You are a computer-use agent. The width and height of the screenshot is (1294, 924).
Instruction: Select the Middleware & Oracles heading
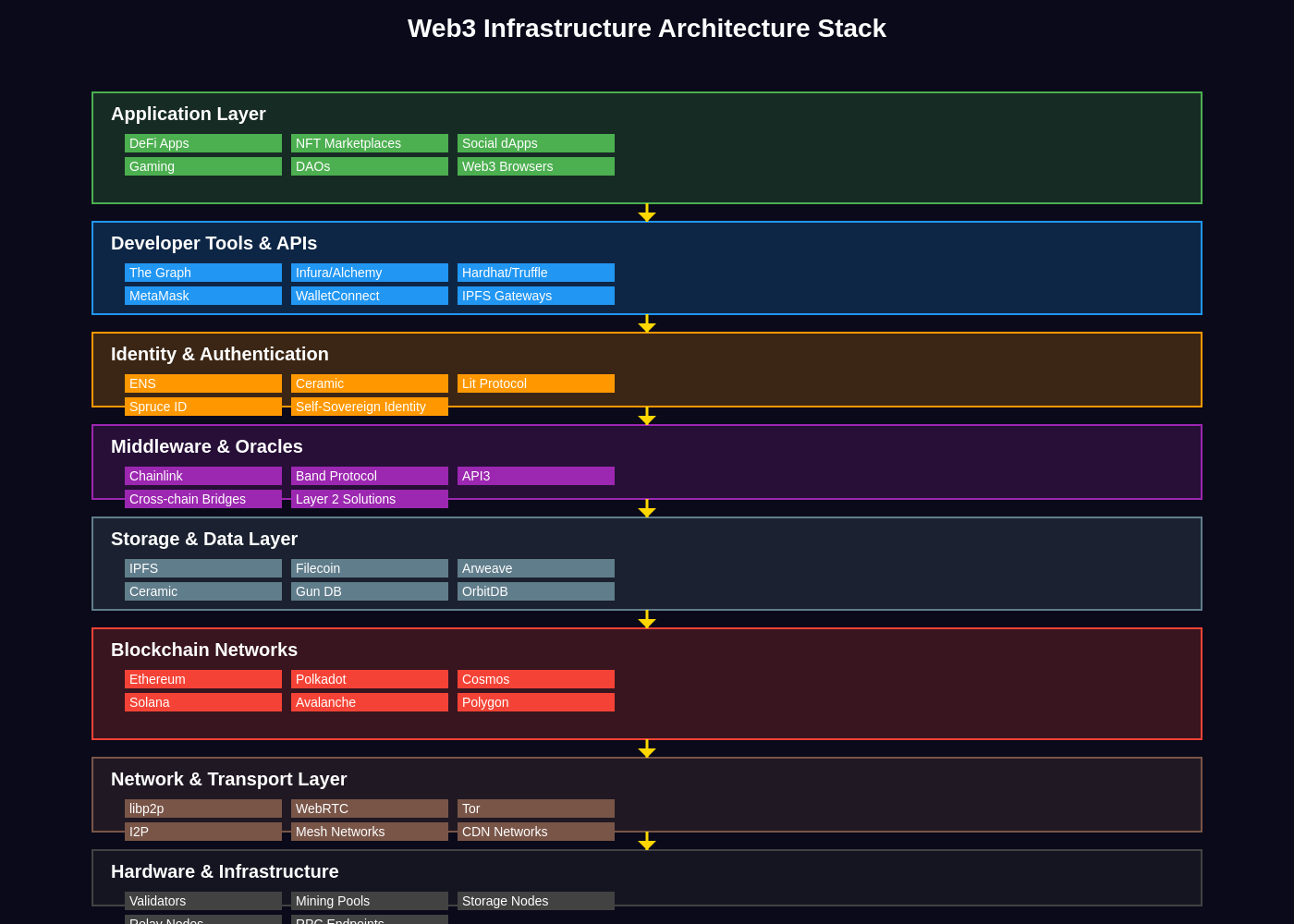tap(207, 446)
